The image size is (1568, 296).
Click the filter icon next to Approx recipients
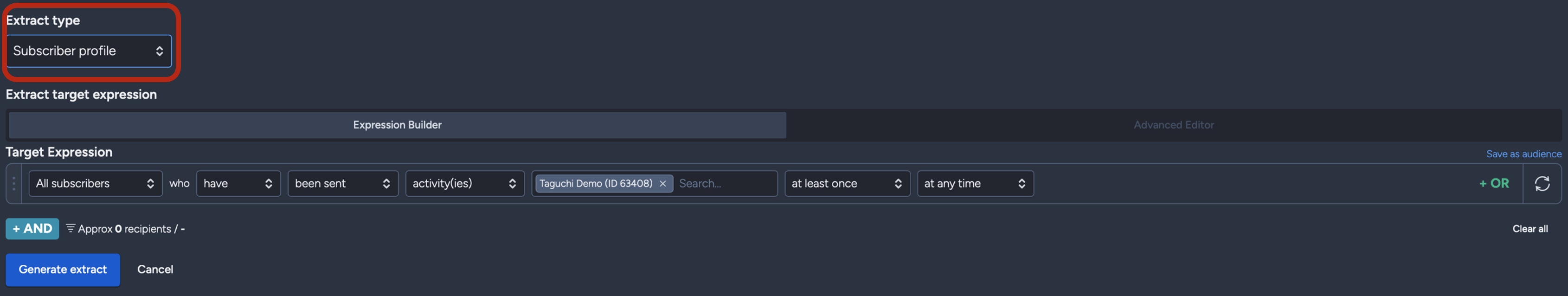(x=71, y=228)
